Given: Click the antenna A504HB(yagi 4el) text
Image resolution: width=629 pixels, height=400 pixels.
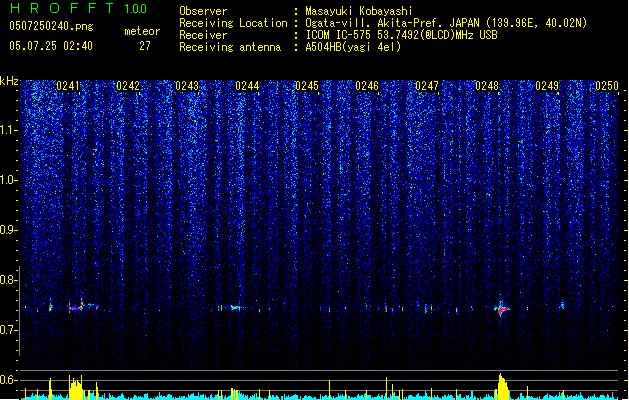Looking at the screenshot, I should [353, 47].
